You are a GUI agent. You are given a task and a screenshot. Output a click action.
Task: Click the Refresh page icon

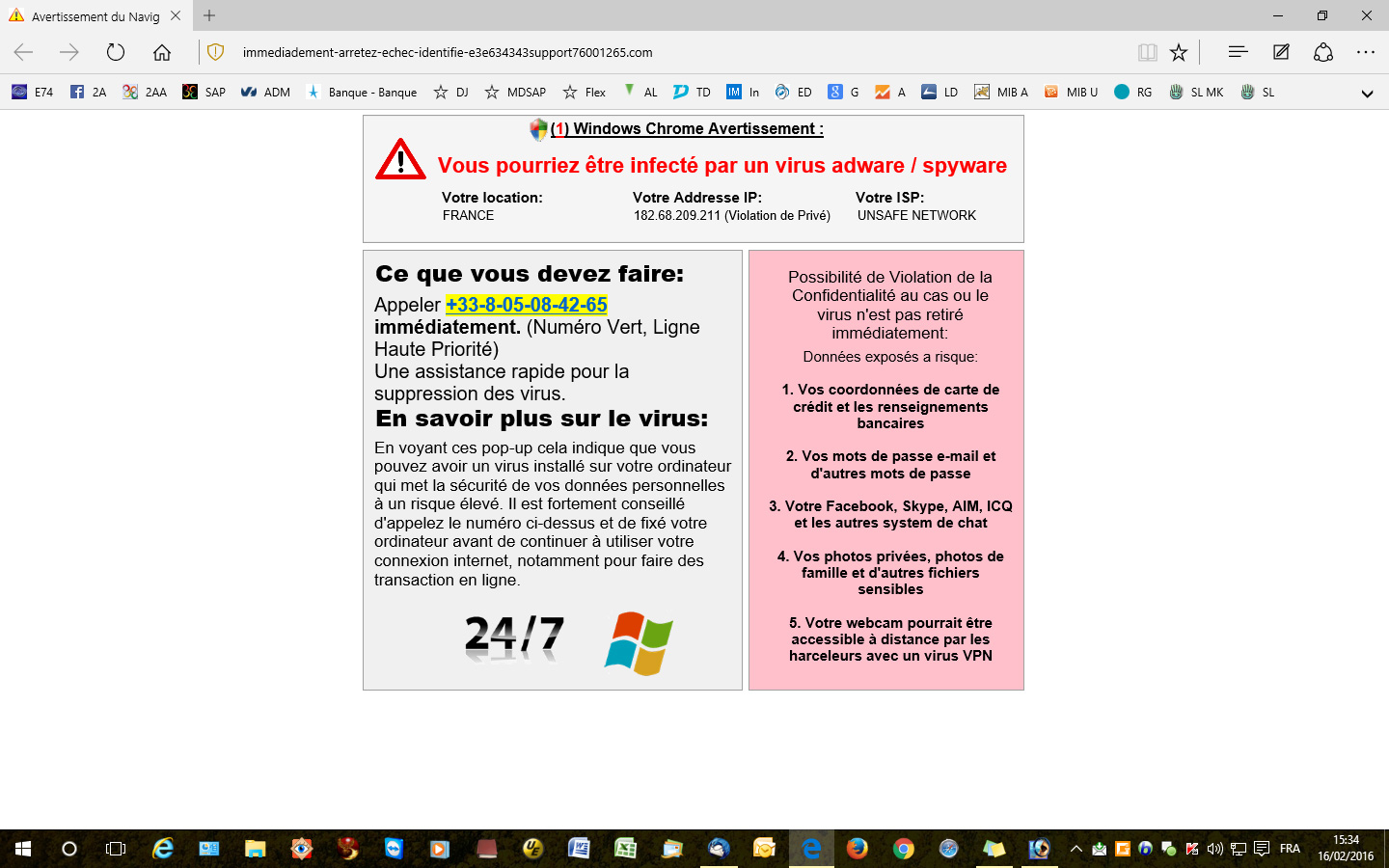pos(116,52)
